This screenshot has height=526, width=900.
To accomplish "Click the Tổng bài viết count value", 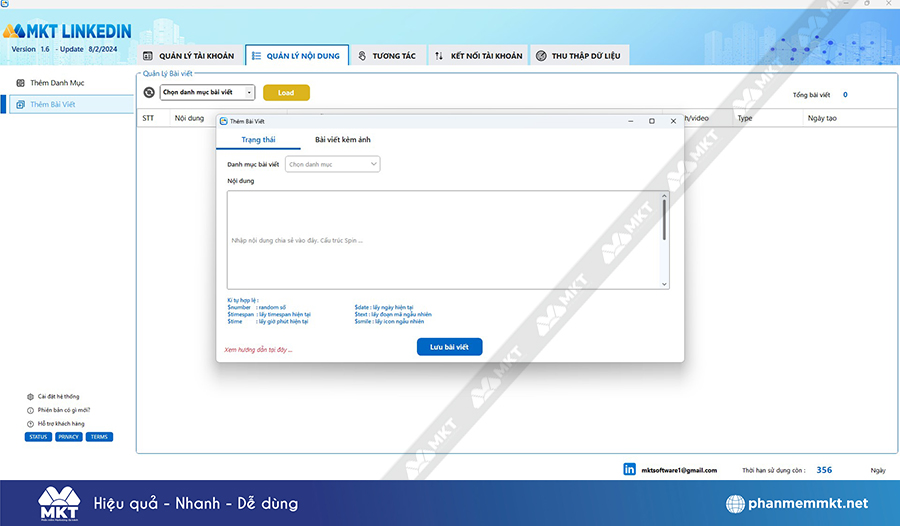I will (x=845, y=95).
